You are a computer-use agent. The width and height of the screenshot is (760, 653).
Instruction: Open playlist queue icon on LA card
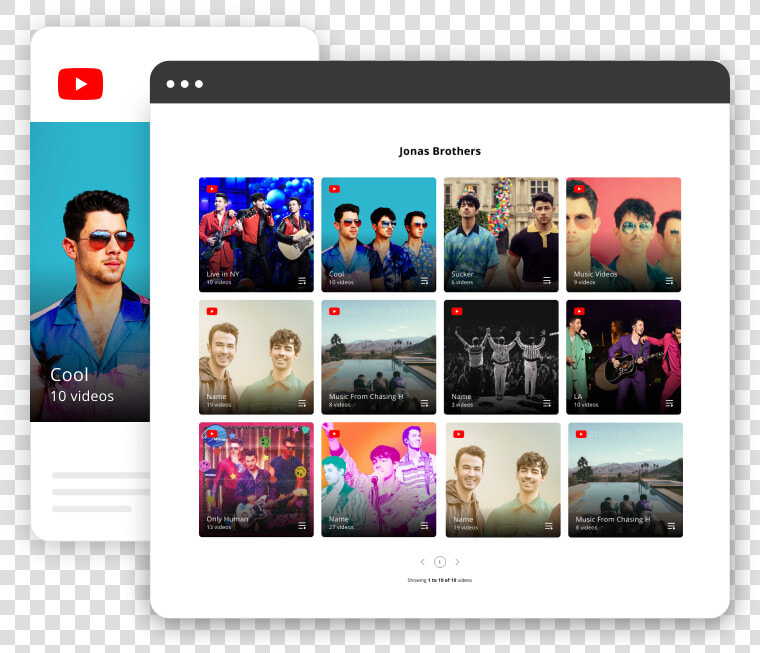[669, 403]
